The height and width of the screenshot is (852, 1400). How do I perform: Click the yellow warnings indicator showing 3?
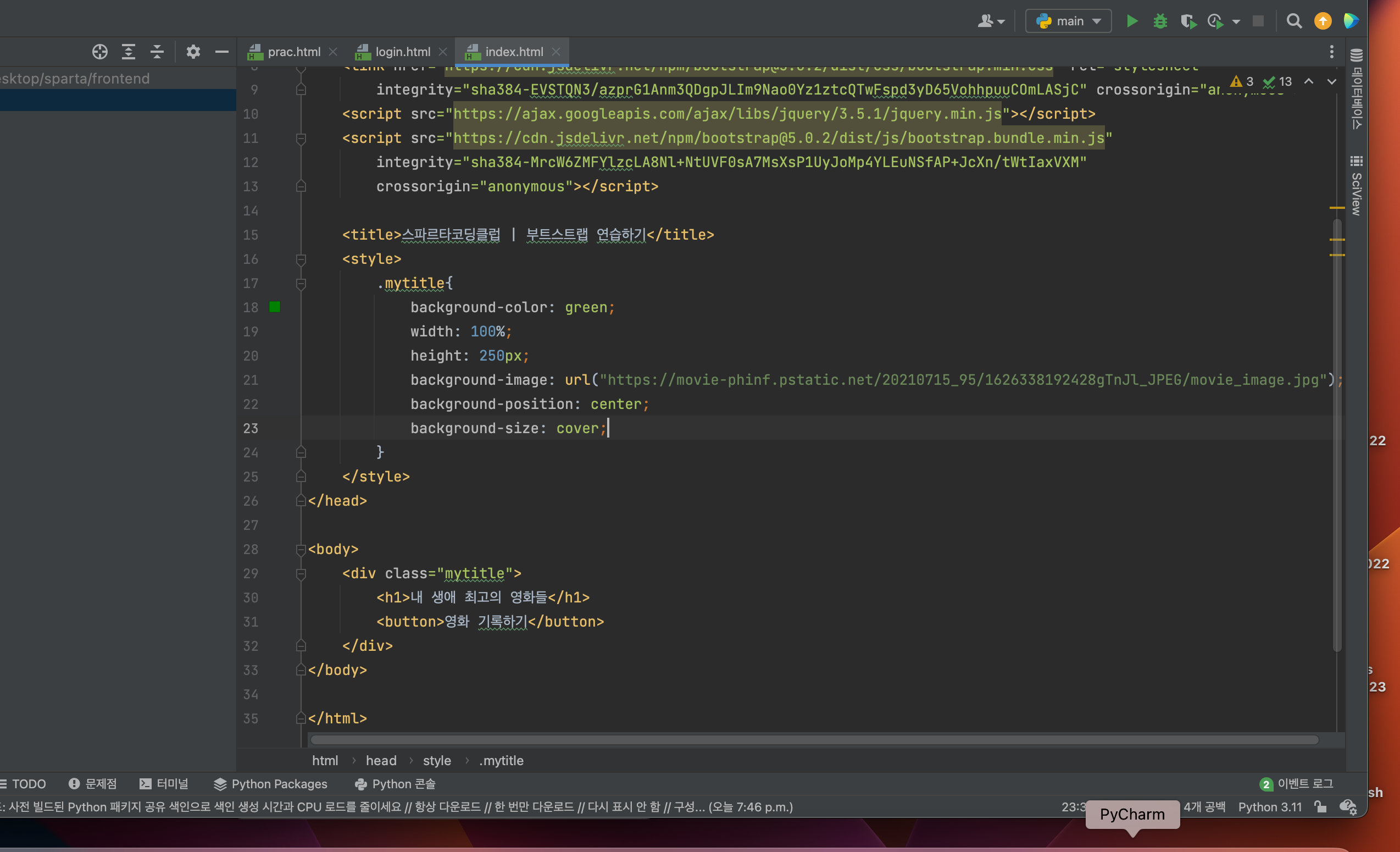pos(1241,81)
